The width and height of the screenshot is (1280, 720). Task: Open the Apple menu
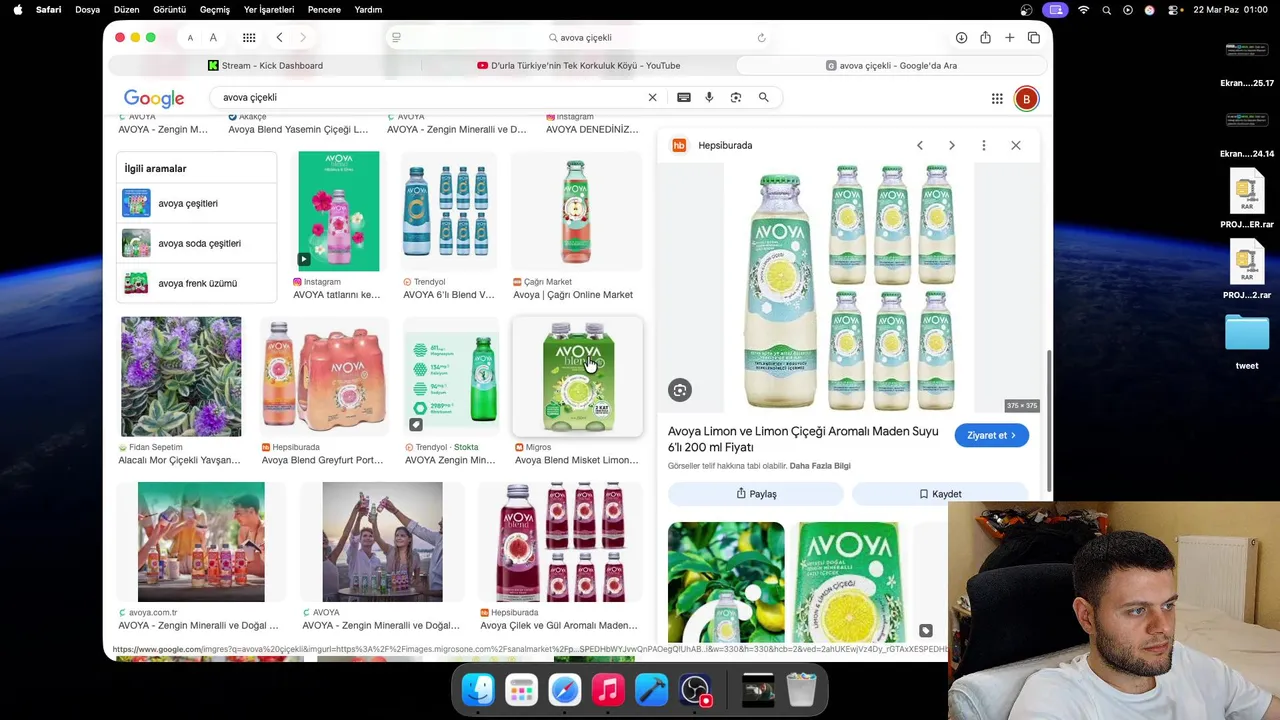(17, 10)
